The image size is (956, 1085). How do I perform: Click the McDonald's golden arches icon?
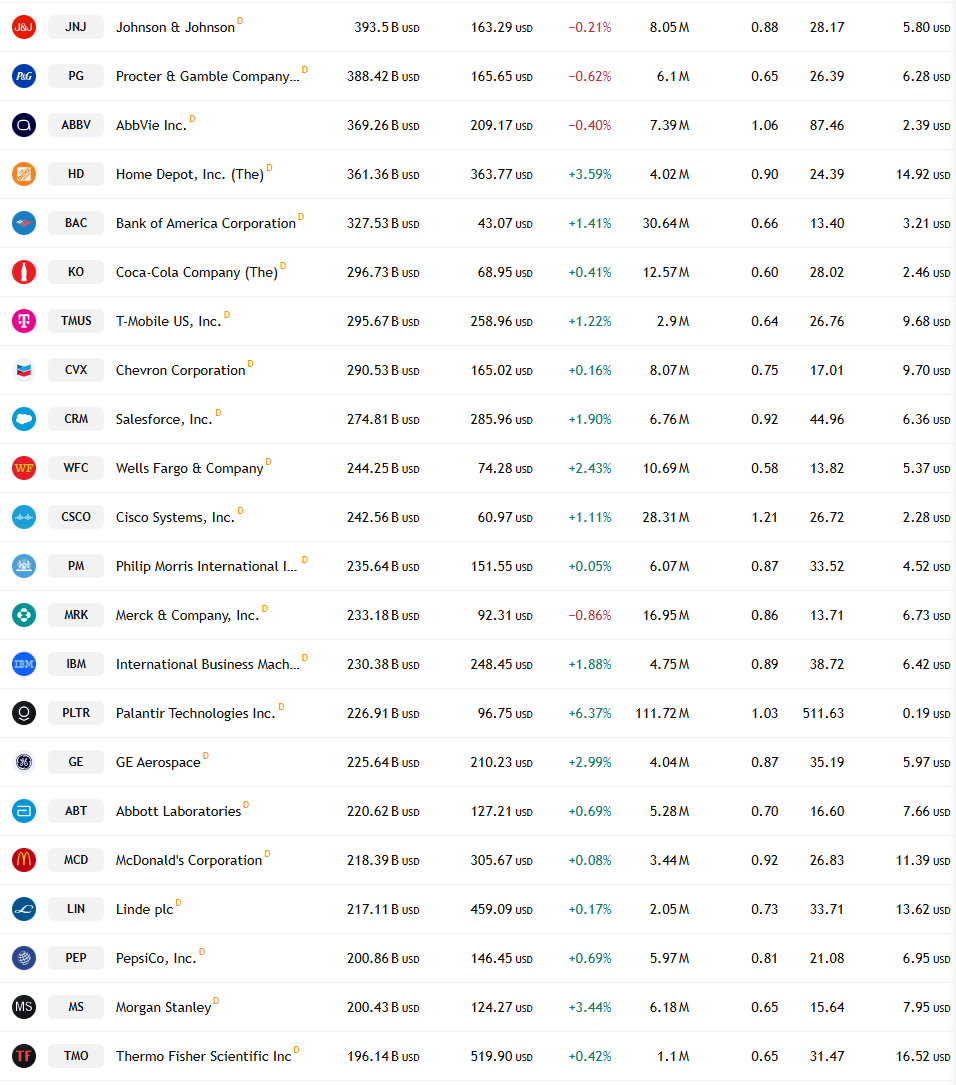pos(24,860)
